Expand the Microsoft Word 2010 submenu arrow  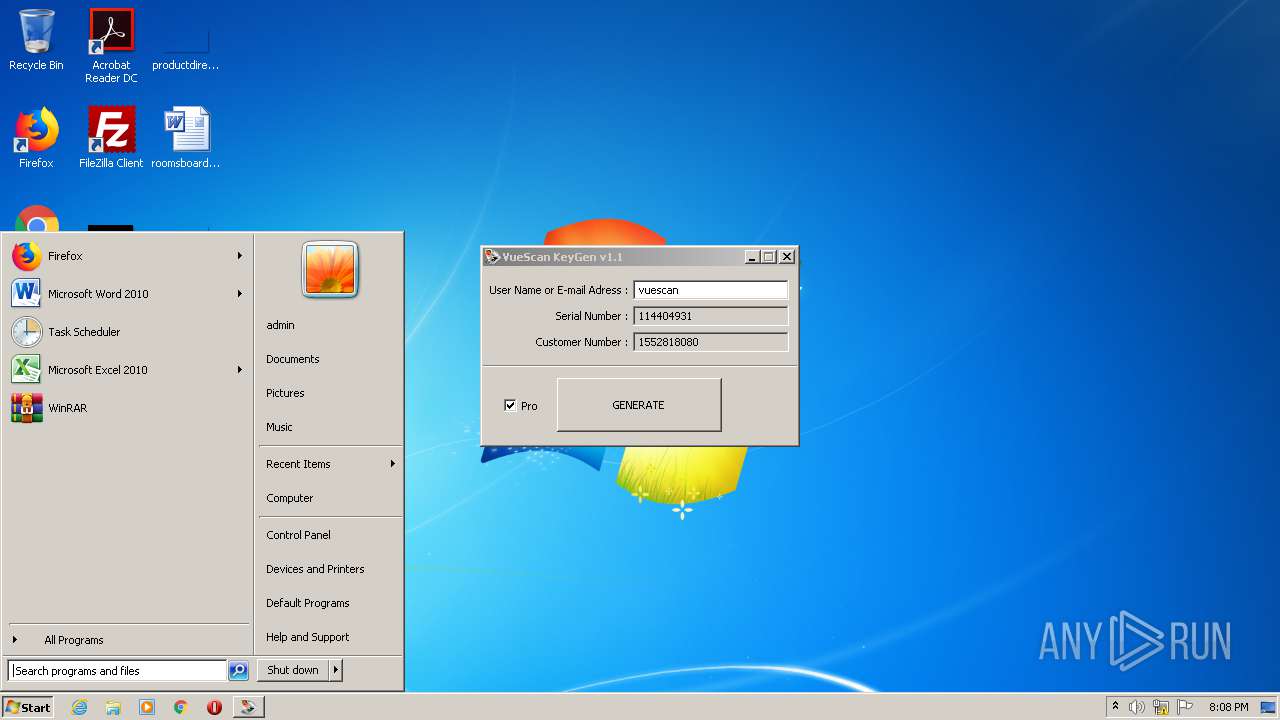[240, 294]
